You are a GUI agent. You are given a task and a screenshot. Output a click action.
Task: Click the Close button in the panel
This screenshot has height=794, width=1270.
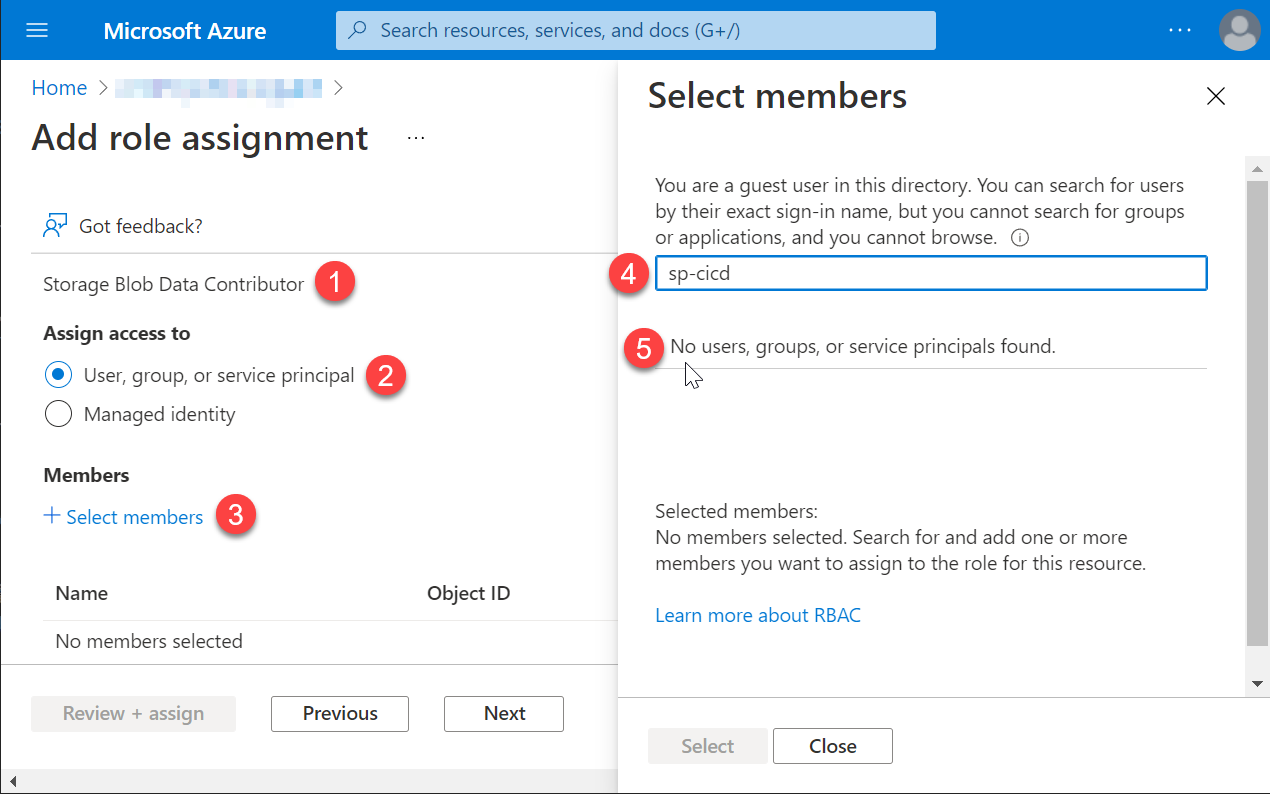pos(833,746)
